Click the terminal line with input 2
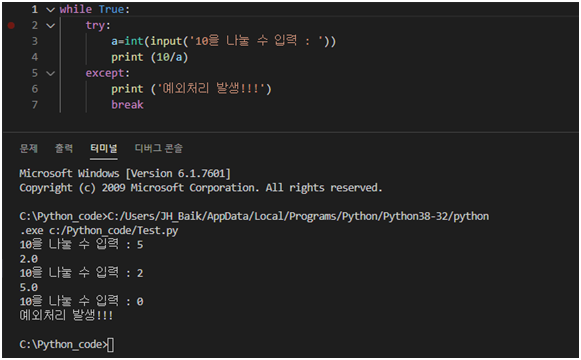This screenshot has width=581, height=360. pos(81,273)
